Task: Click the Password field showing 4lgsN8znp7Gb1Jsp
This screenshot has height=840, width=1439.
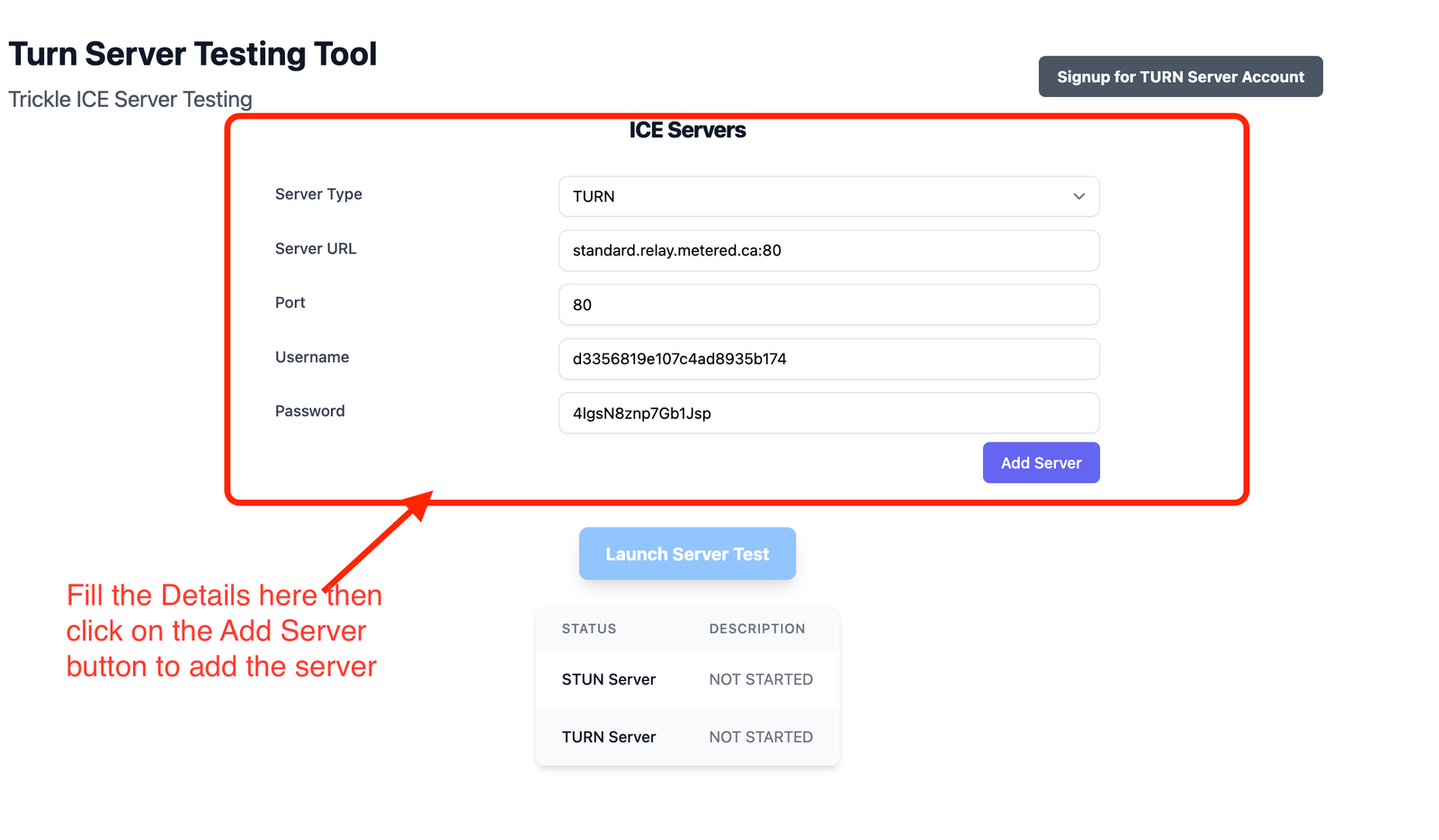Action: tap(827, 413)
